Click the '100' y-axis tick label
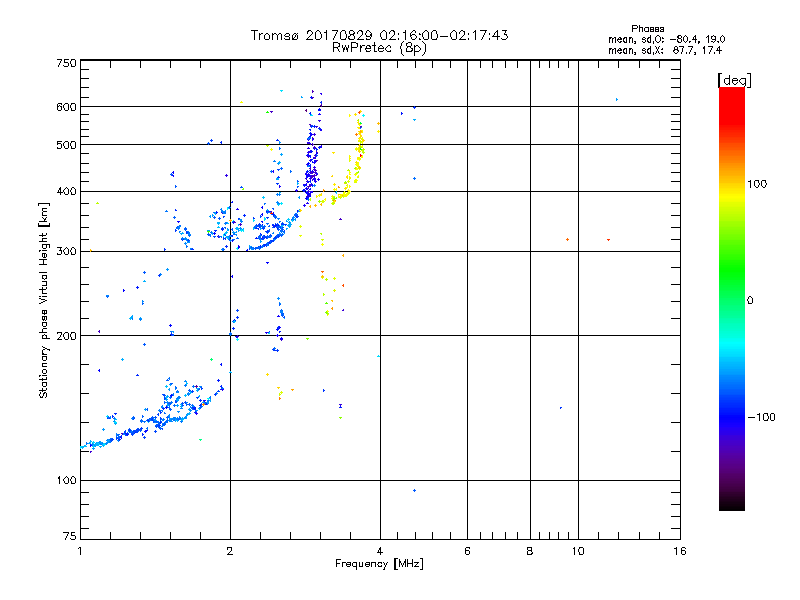 click(x=66, y=481)
